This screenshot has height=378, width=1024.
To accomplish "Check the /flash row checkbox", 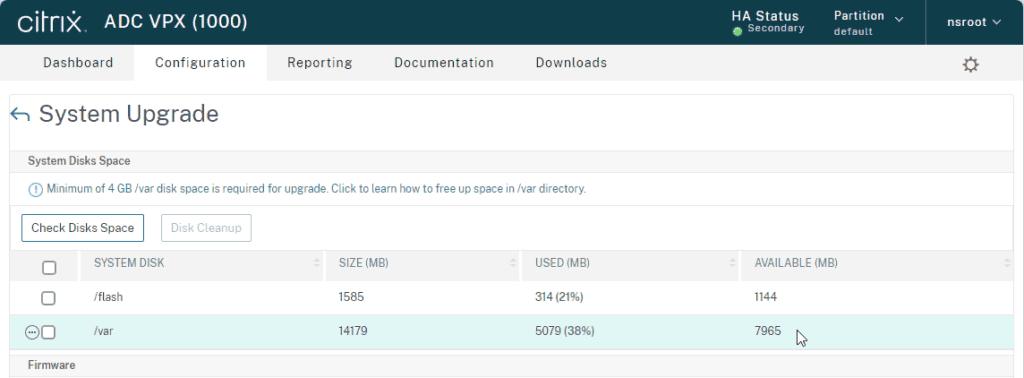I will tap(48, 298).
